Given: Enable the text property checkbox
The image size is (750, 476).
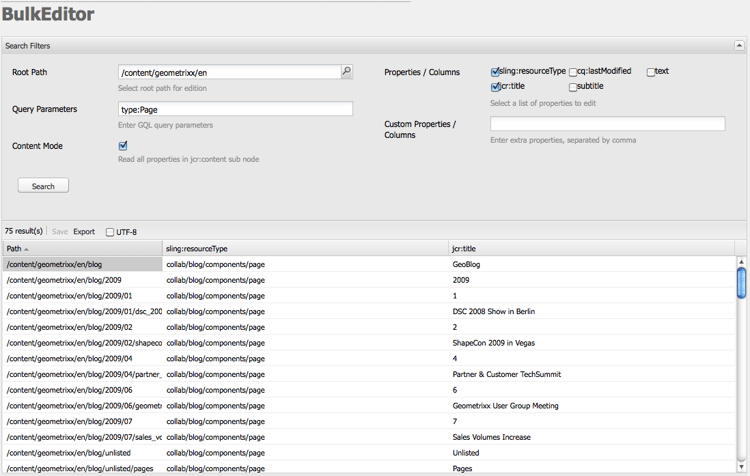Looking at the screenshot, I should (x=651, y=72).
